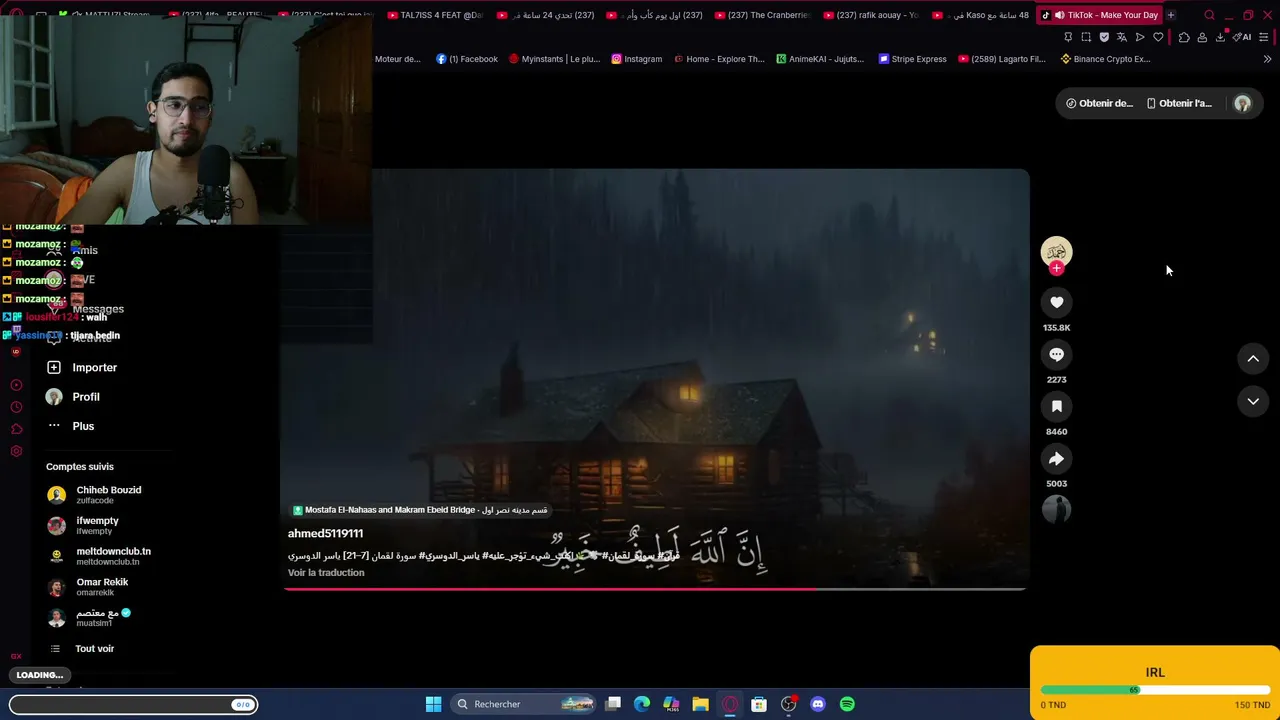The image size is (1280, 720).
Task: Open the meltdownclub.tn followed account
Action: (x=99, y=556)
